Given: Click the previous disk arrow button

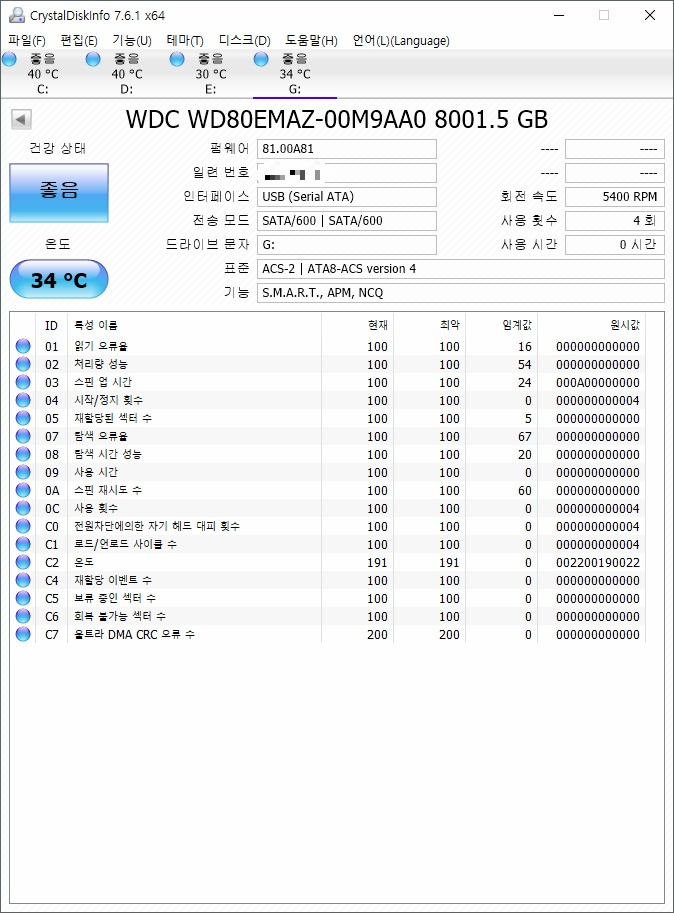Looking at the screenshot, I should tap(20, 119).
